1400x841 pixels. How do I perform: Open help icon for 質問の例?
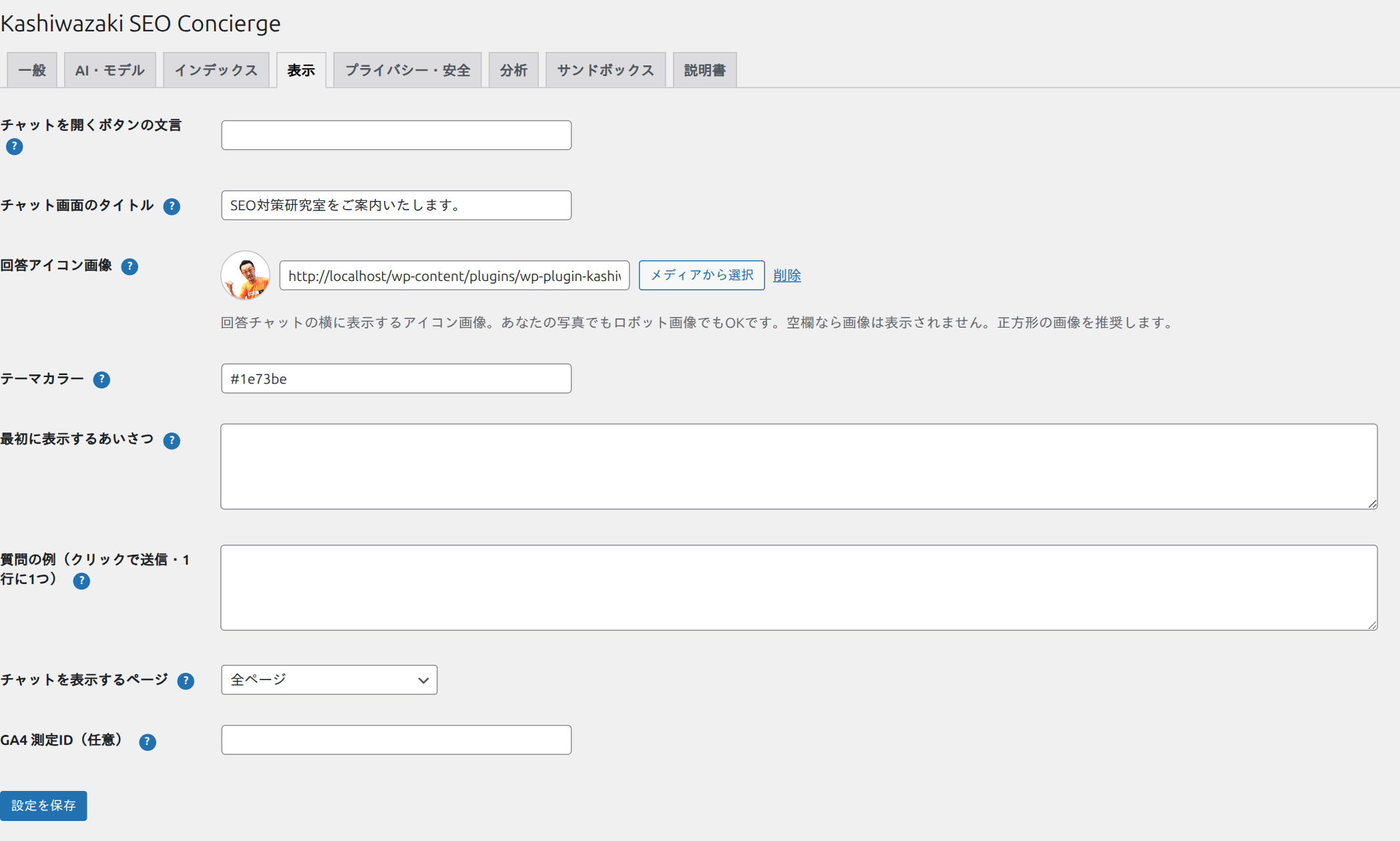pos(81,581)
